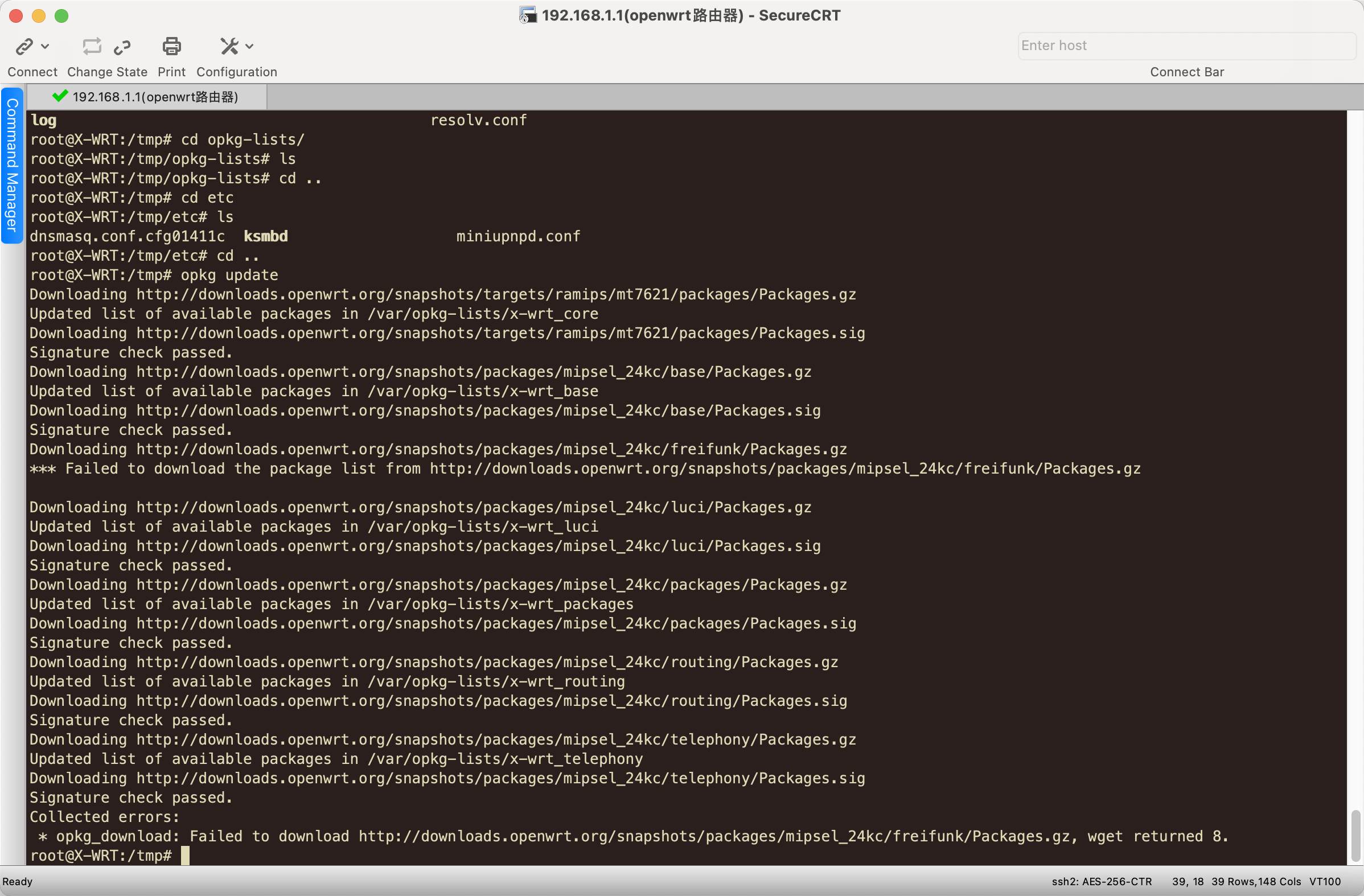Click 'miniupnpd.conf' in the file listing

(518, 236)
